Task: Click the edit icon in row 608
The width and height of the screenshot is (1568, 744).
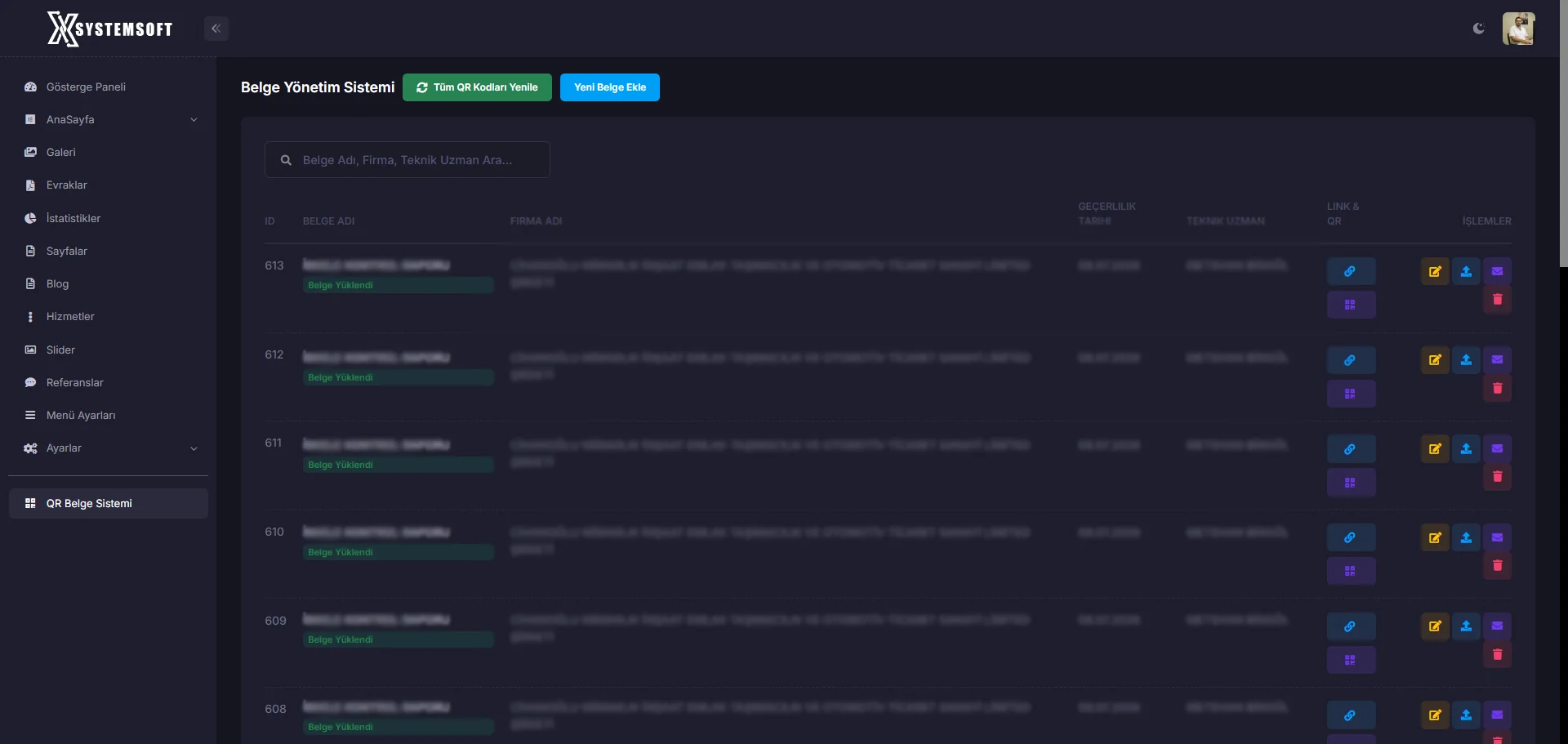Action: pyautogui.click(x=1435, y=715)
